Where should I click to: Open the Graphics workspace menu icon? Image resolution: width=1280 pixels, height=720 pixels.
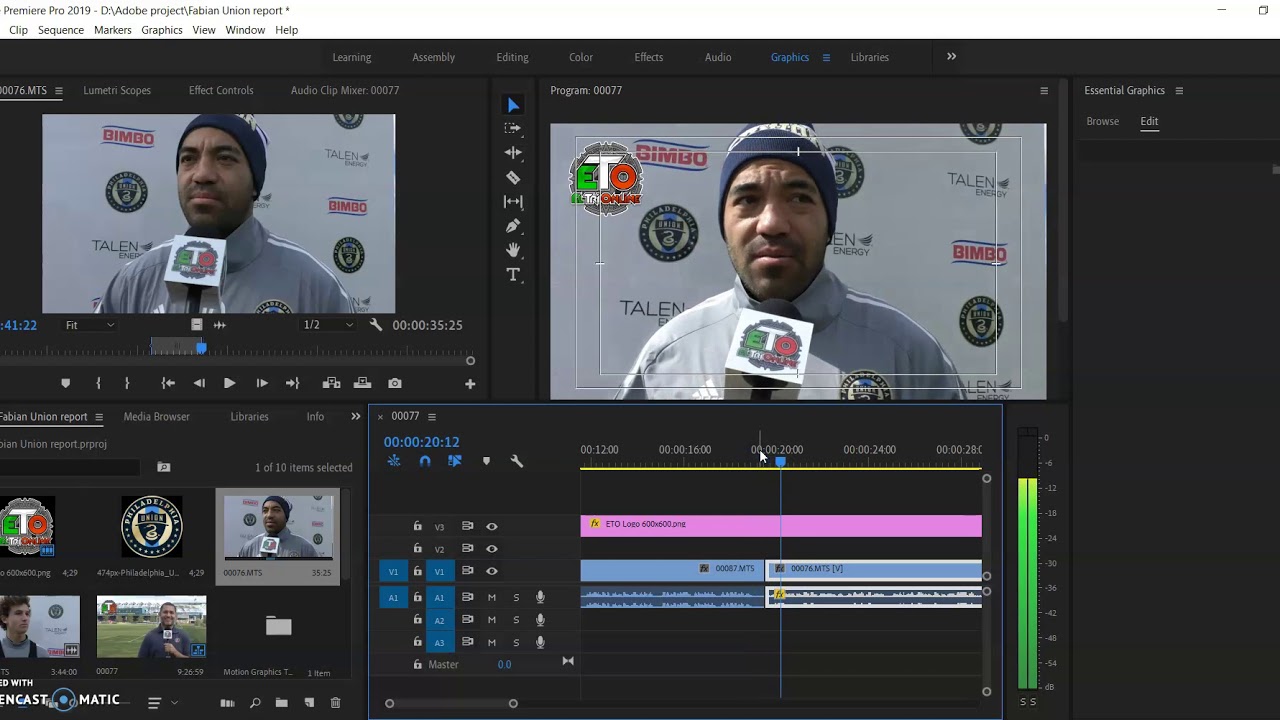[826, 57]
